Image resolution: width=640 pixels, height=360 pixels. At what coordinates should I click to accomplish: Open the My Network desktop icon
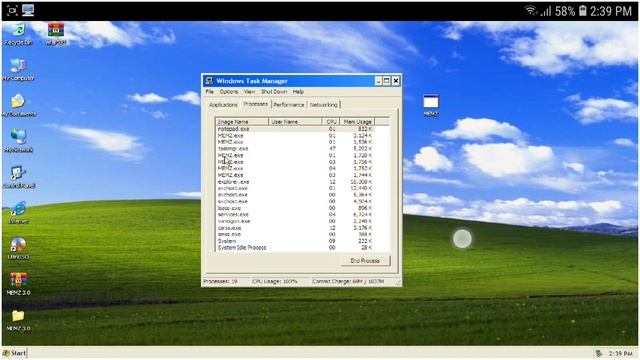click(18, 141)
